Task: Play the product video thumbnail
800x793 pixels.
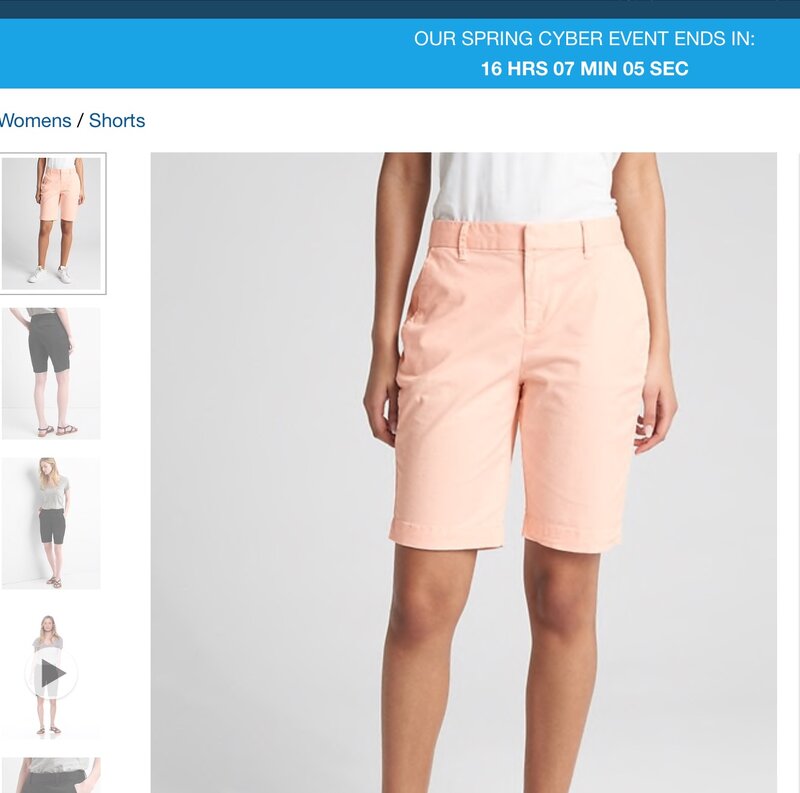Action: [x=51, y=673]
